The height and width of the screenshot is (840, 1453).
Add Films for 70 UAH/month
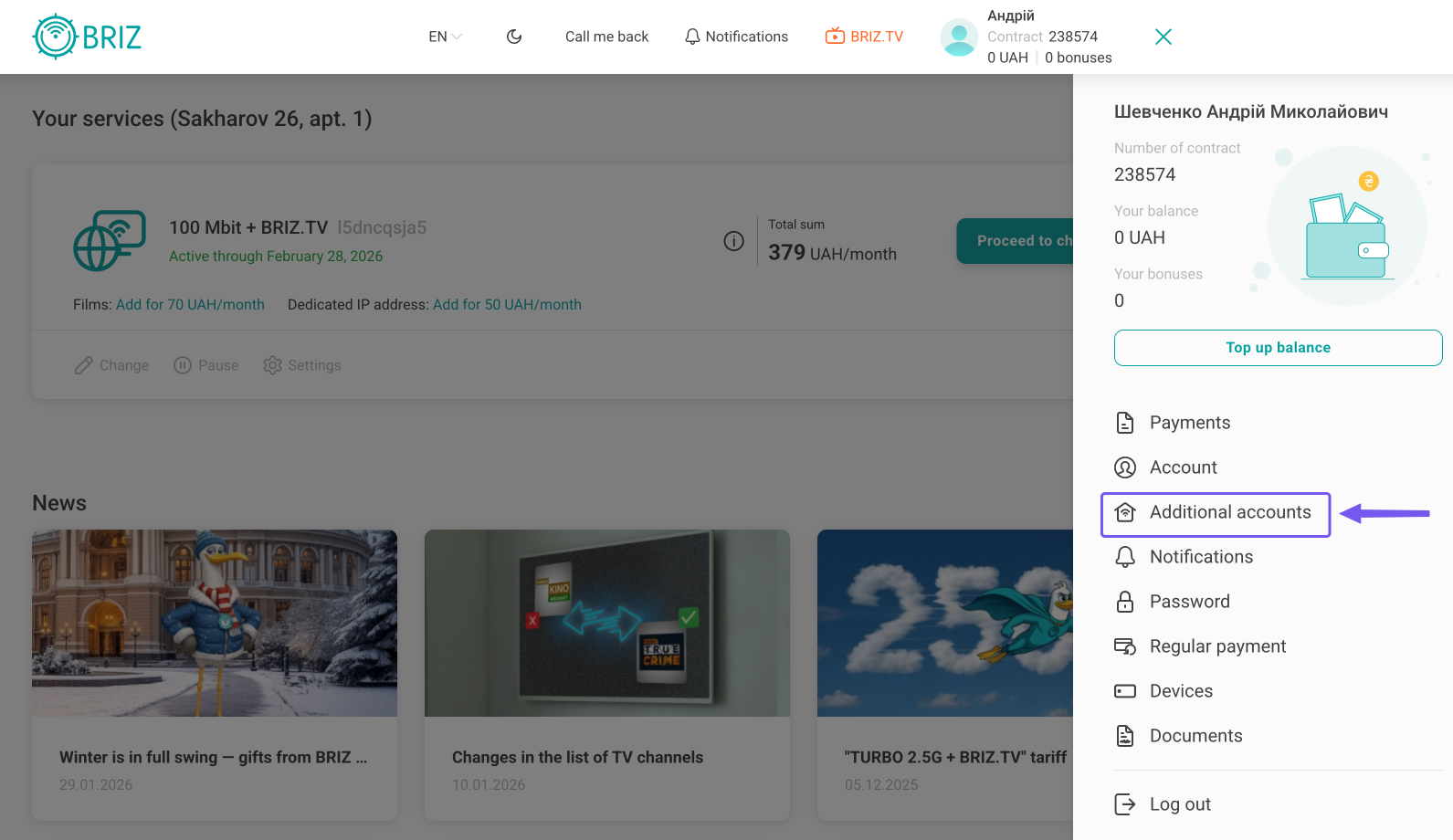pyautogui.click(x=190, y=305)
